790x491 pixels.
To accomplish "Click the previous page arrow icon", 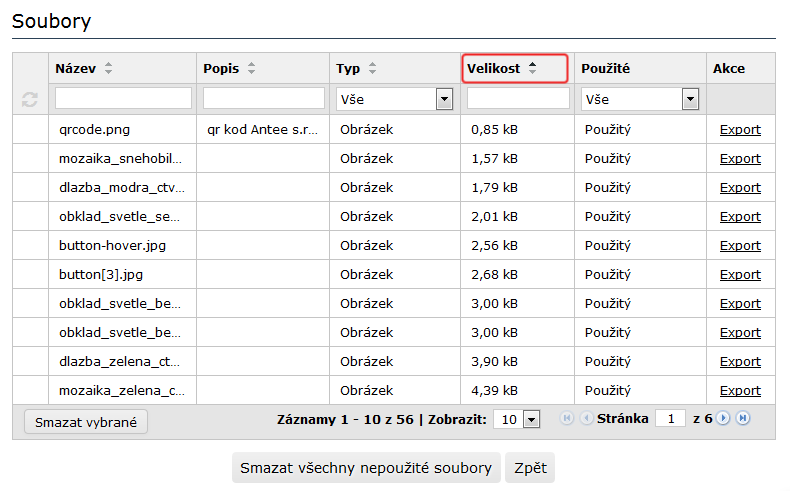I will pos(586,419).
